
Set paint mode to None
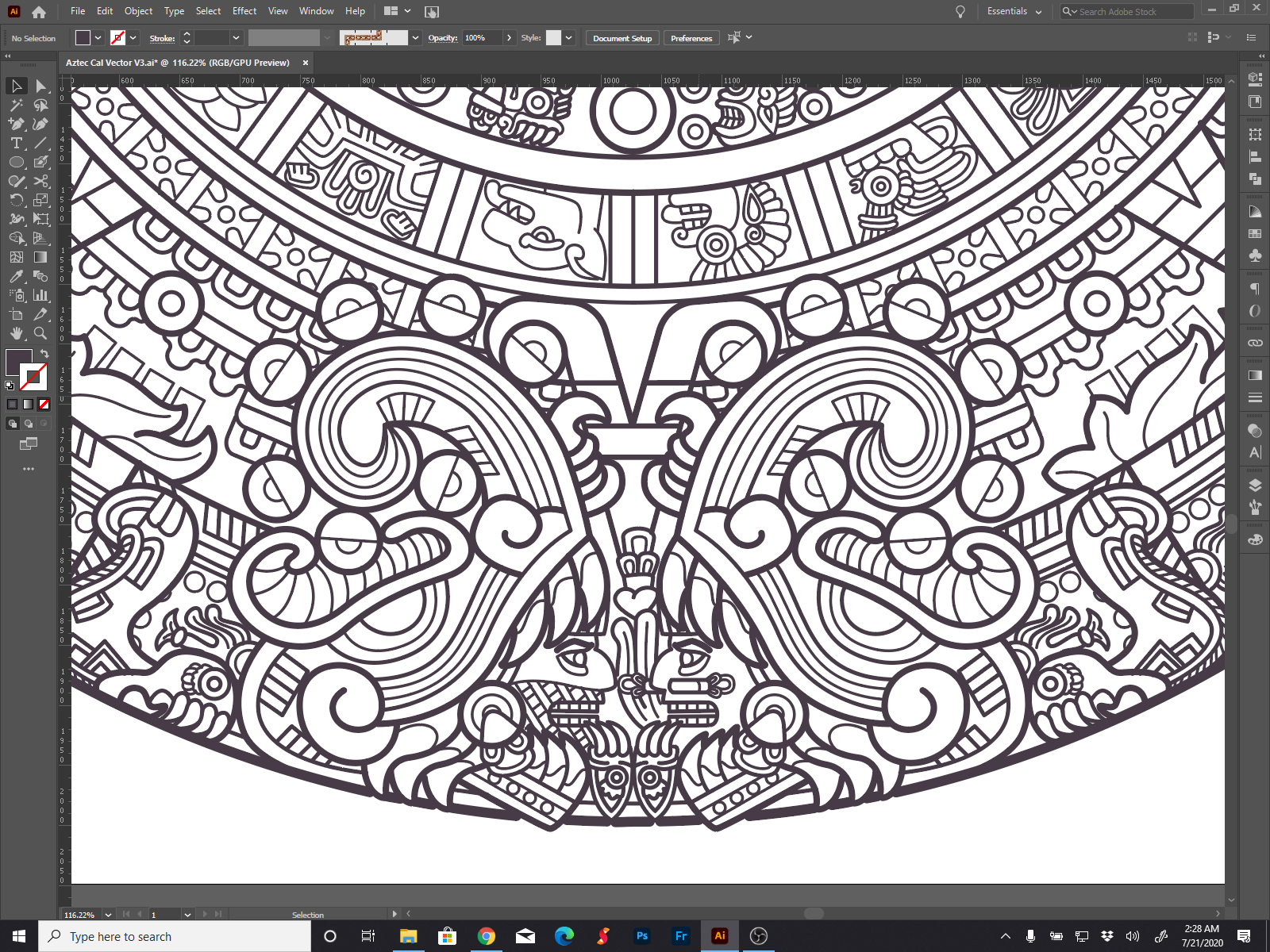point(44,404)
